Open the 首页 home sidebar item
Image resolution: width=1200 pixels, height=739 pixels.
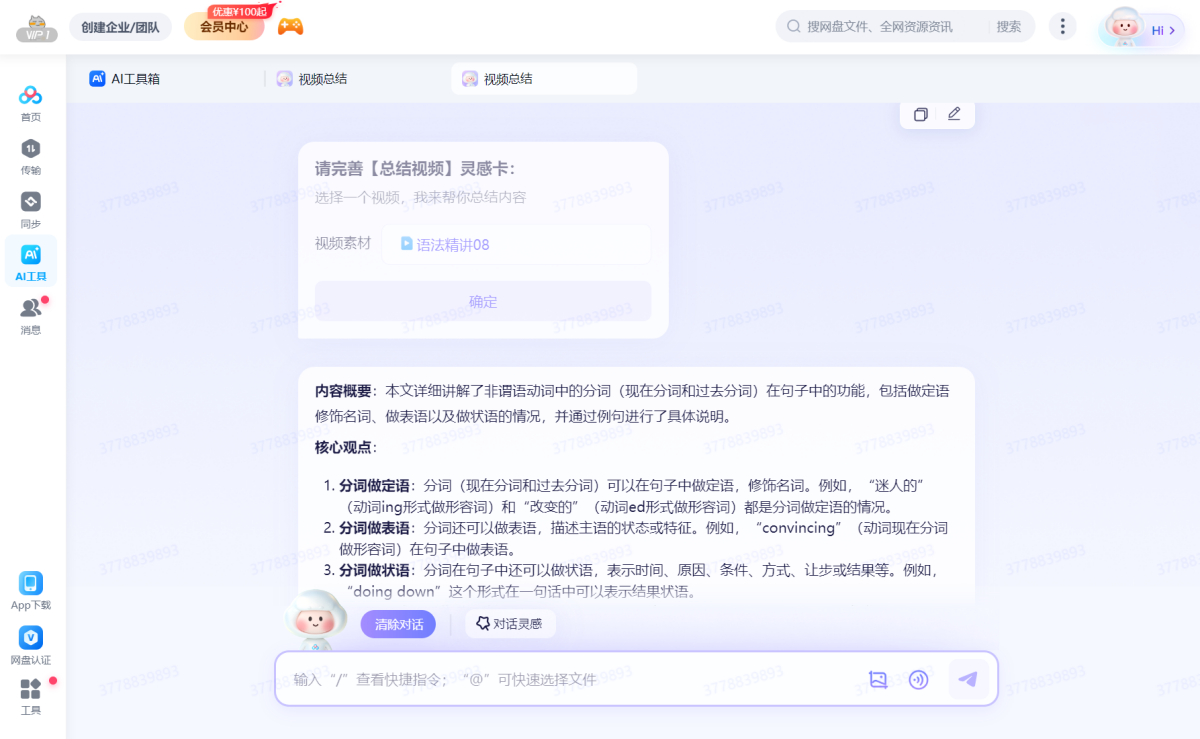[x=31, y=103]
